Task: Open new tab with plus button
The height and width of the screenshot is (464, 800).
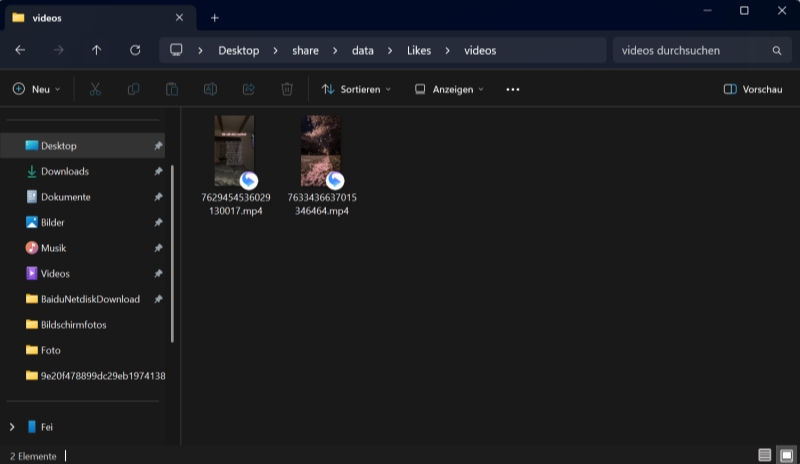Action: coord(215,18)
